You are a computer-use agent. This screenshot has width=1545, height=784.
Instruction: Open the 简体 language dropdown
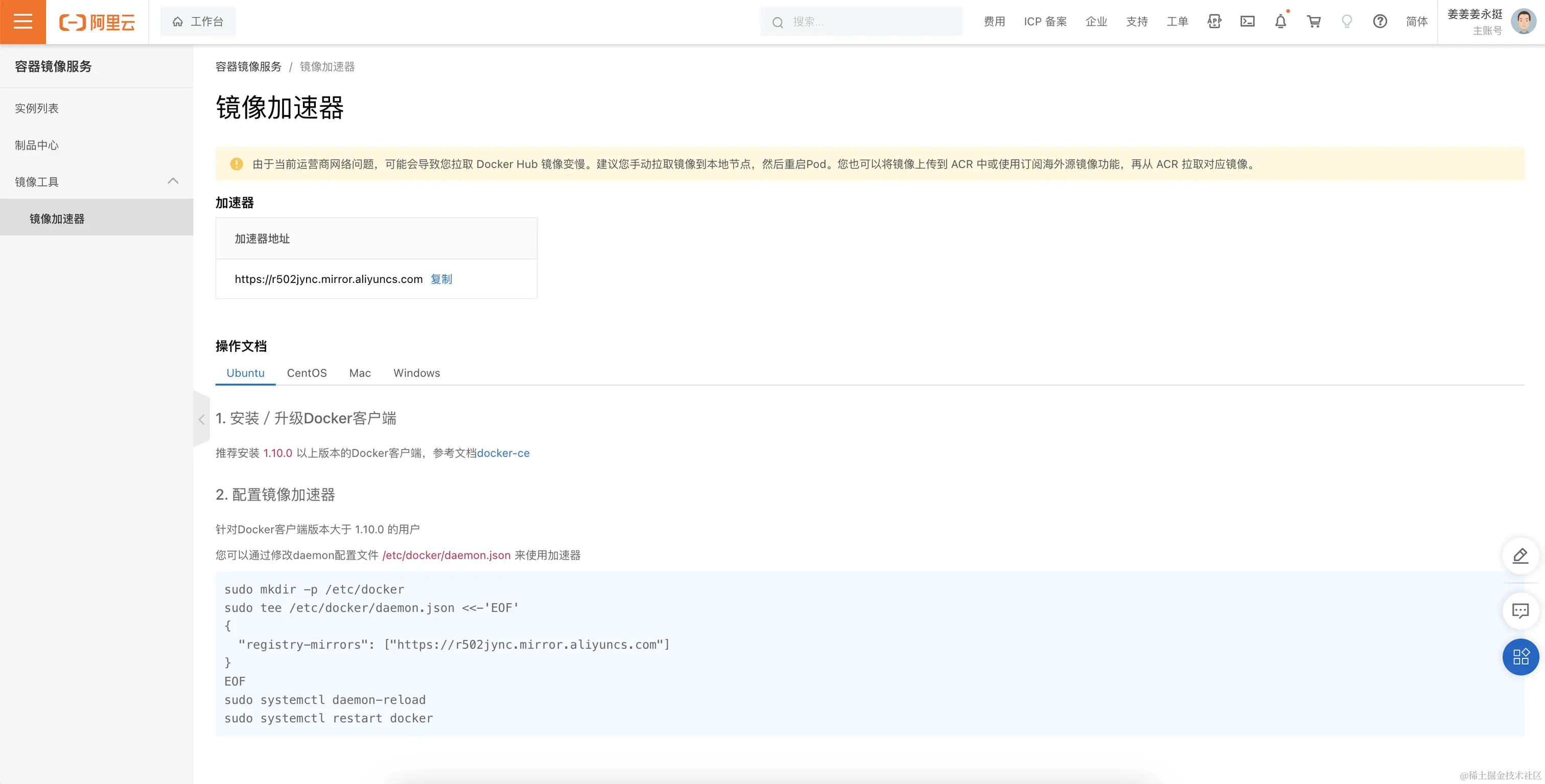[1416, 21]
